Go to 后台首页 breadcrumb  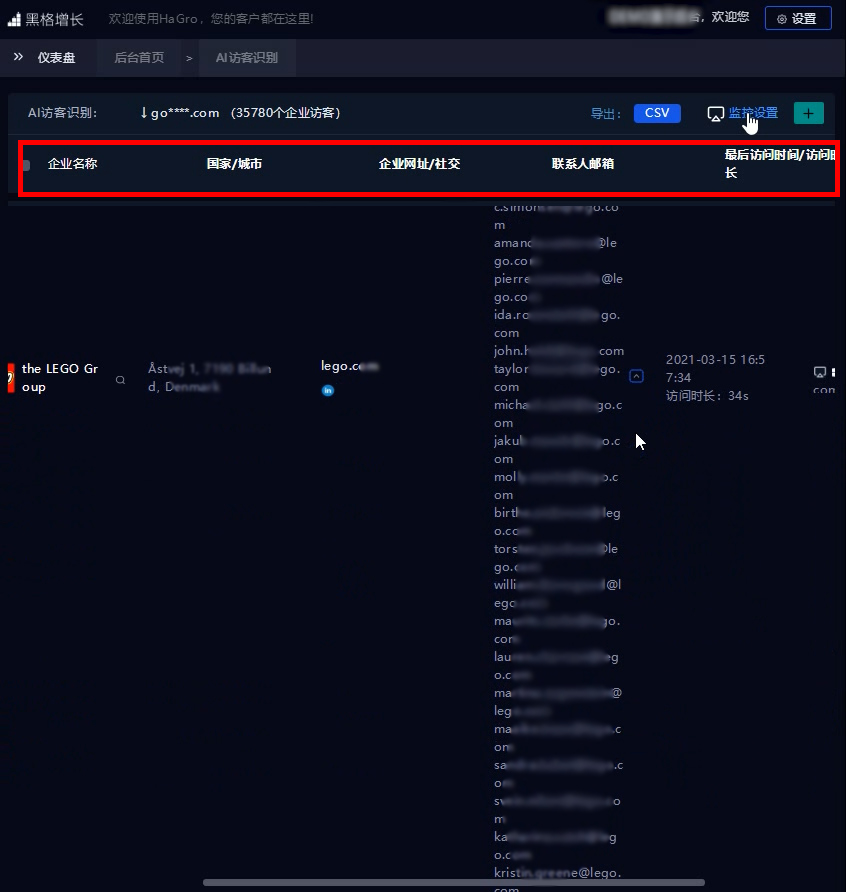click(x=139, y=58)
